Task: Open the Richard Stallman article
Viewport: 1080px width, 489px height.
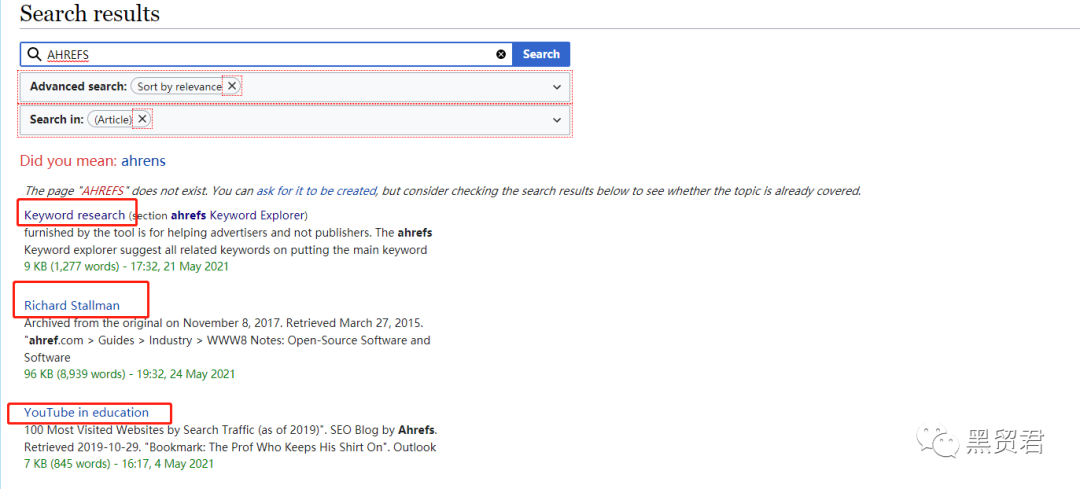Action: pyautogui.click(x=72, y=306)
